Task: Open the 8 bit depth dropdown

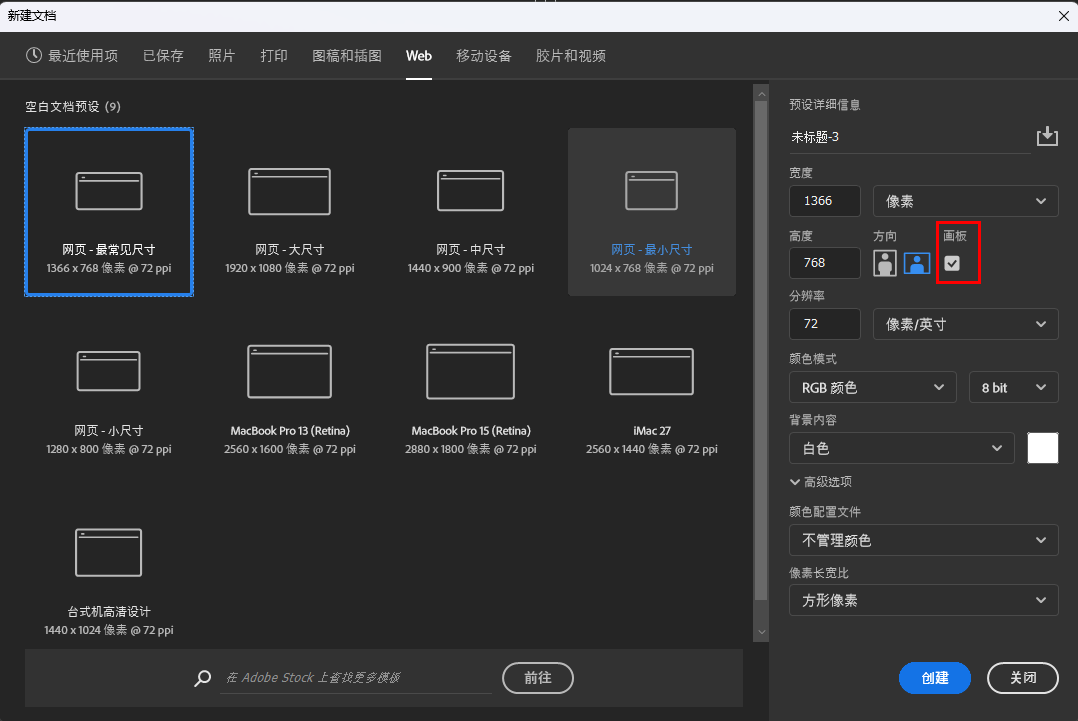Action: pyautogui.click(x=1013, y=388)
